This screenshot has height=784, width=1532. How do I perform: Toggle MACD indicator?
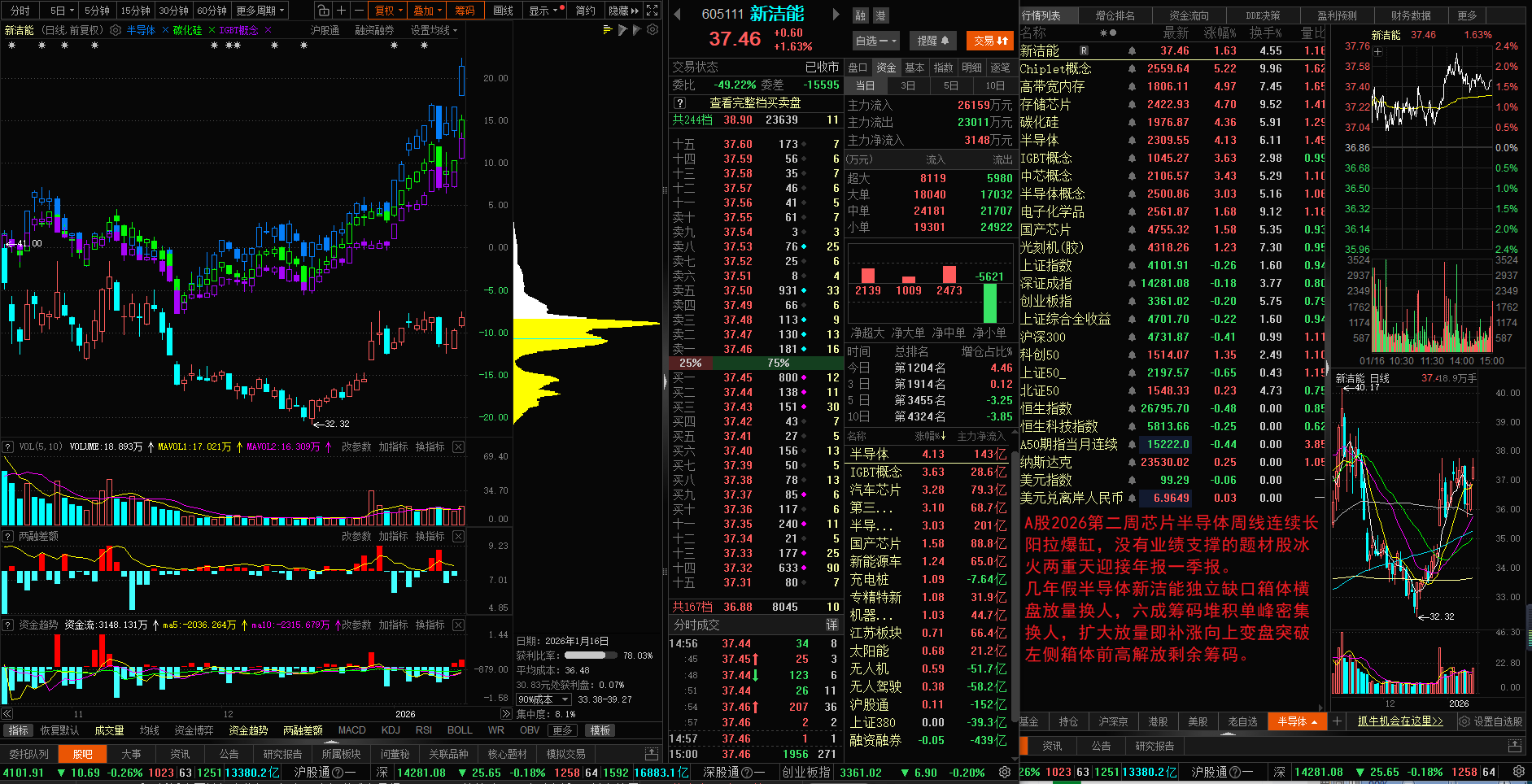351,730
